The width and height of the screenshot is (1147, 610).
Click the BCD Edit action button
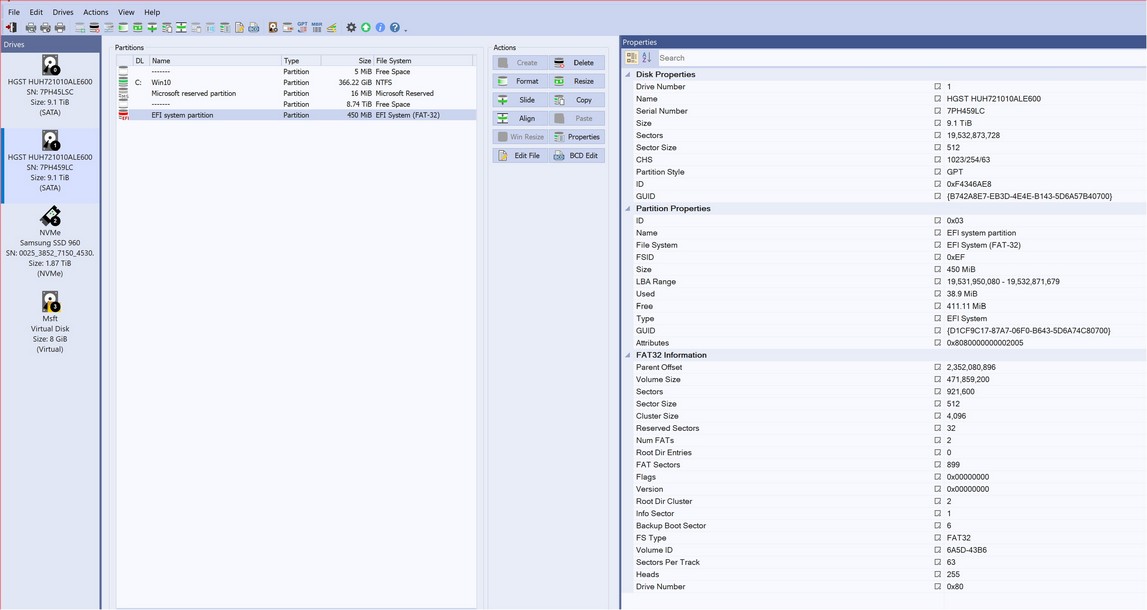(576, 156)
